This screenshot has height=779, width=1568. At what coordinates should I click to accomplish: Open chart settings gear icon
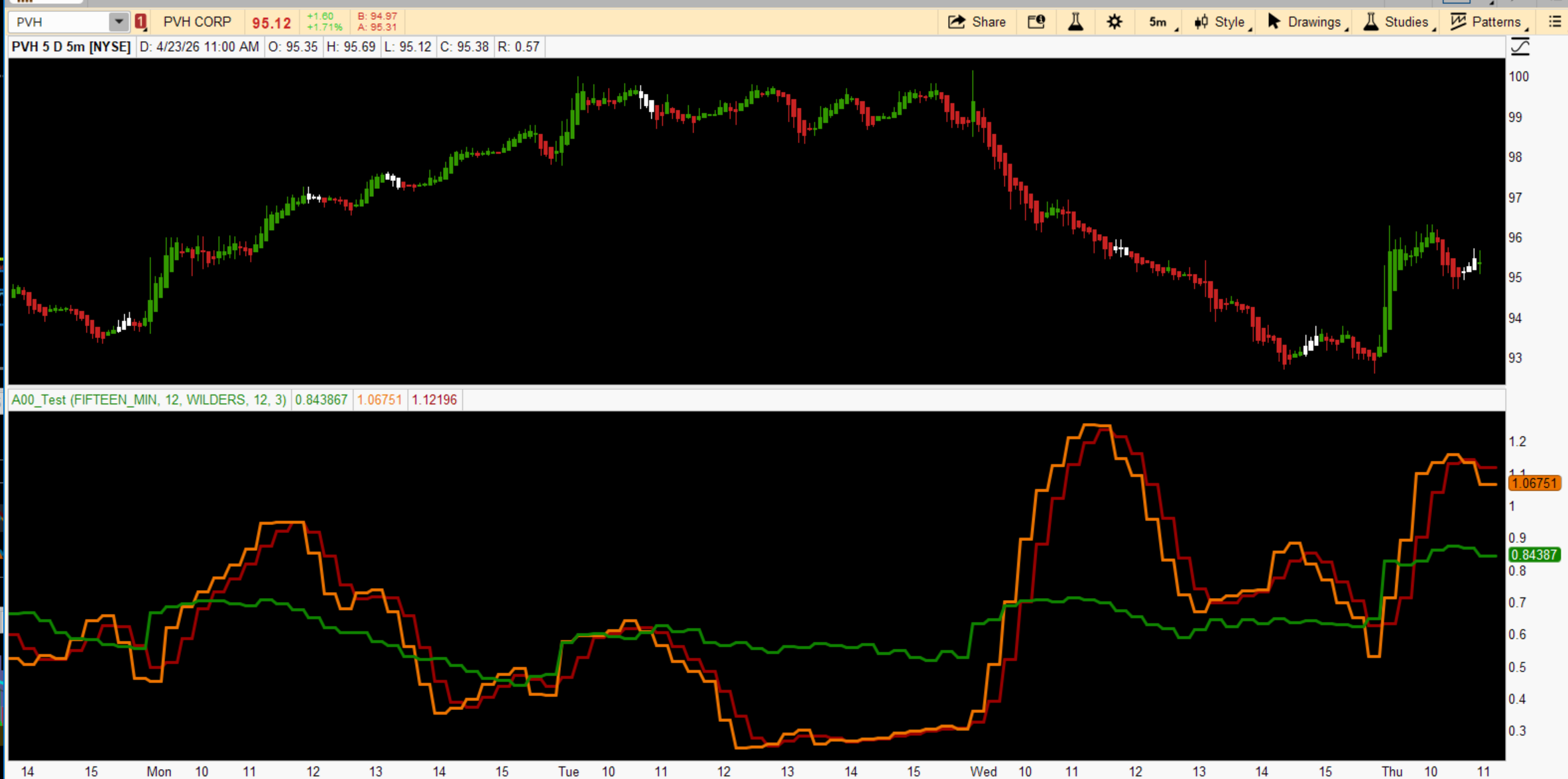[x=1115, y=22]
